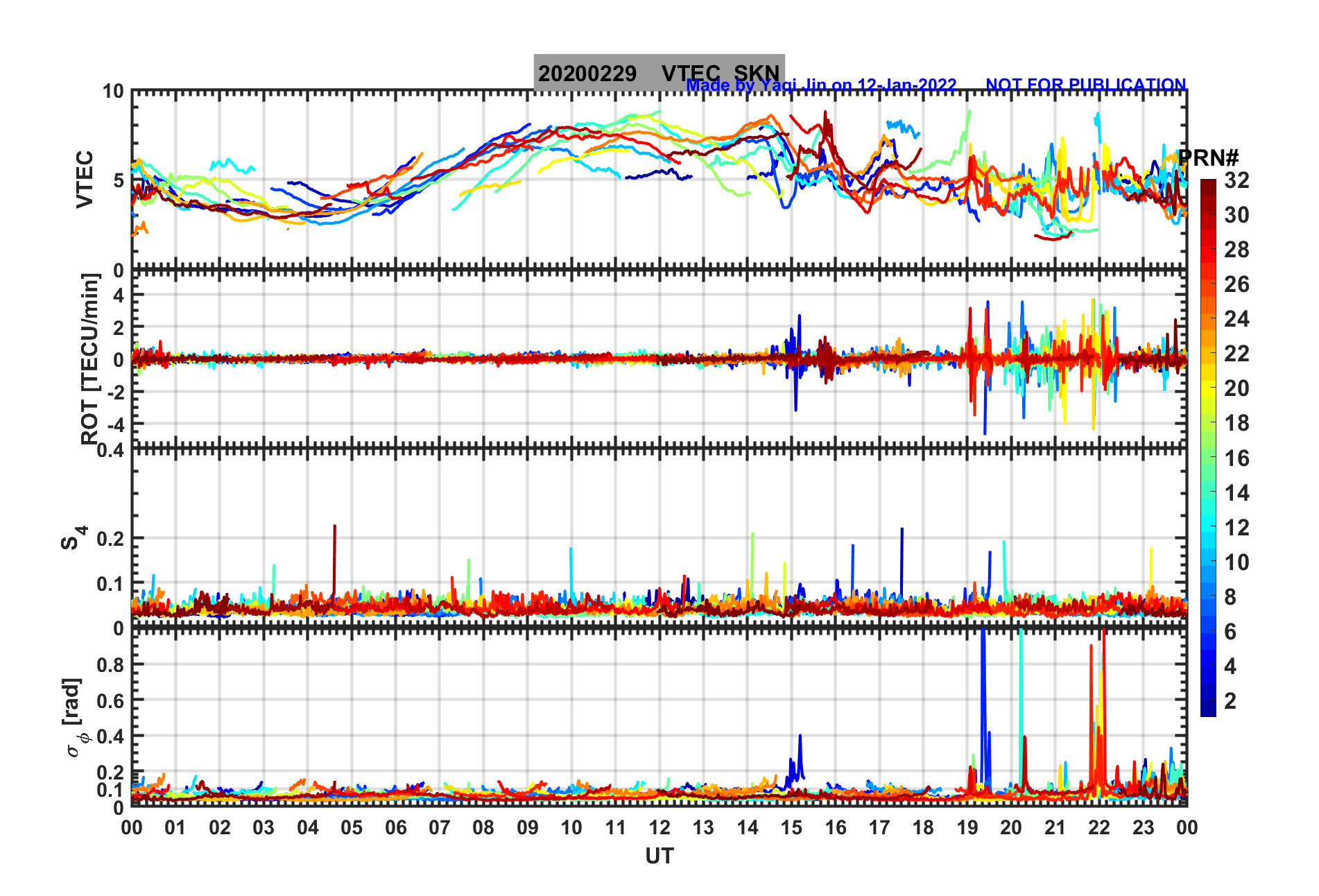Click the PRN# colorbar title
This screenshot has height=896, width=1319.
1209,157
